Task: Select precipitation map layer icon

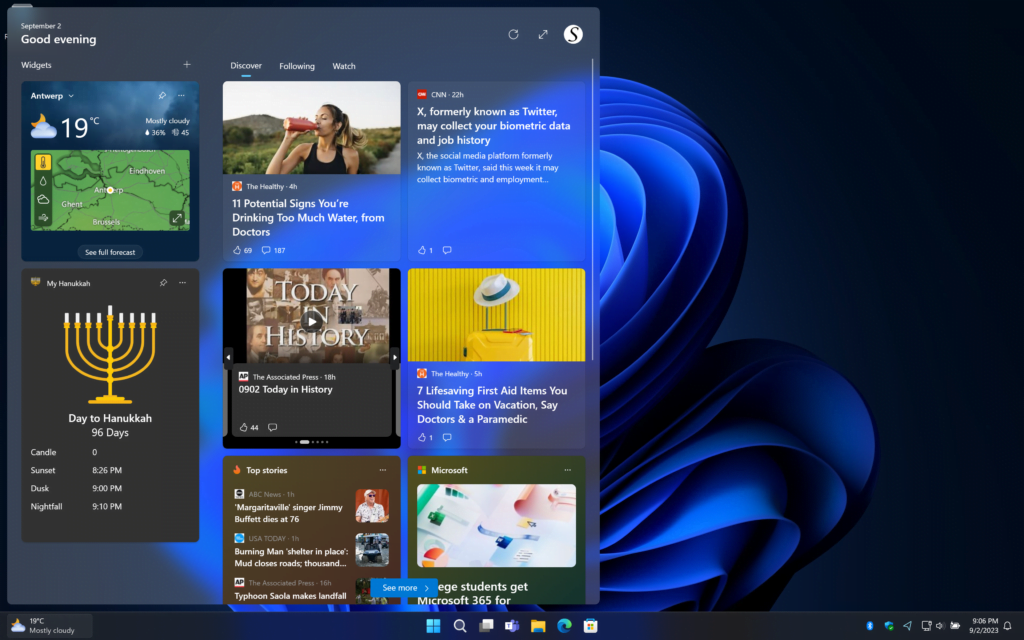Action: coord(43,181)
